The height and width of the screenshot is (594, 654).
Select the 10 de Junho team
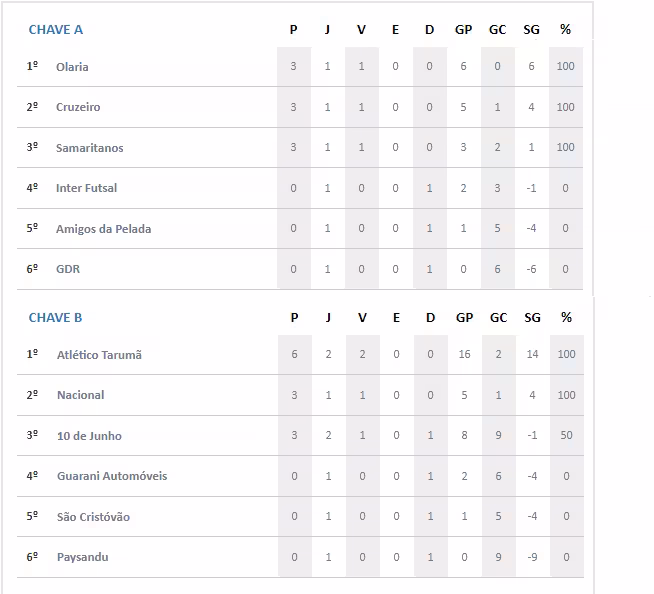[x=88, y=436]
